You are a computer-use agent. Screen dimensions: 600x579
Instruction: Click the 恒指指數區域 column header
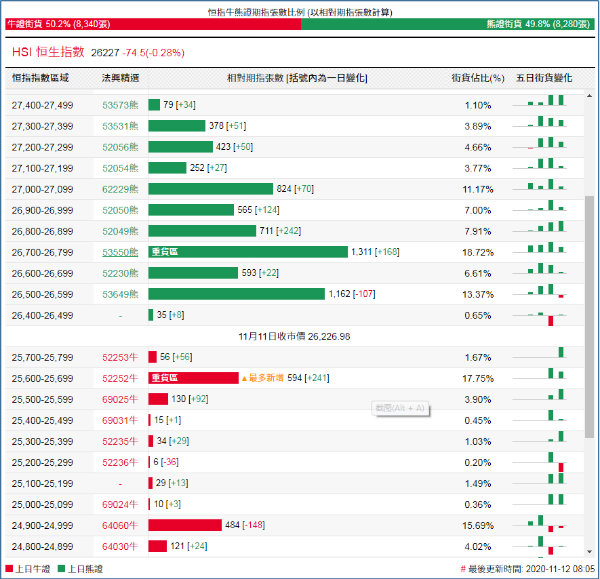pyautogui.click(x=40, y=78)
